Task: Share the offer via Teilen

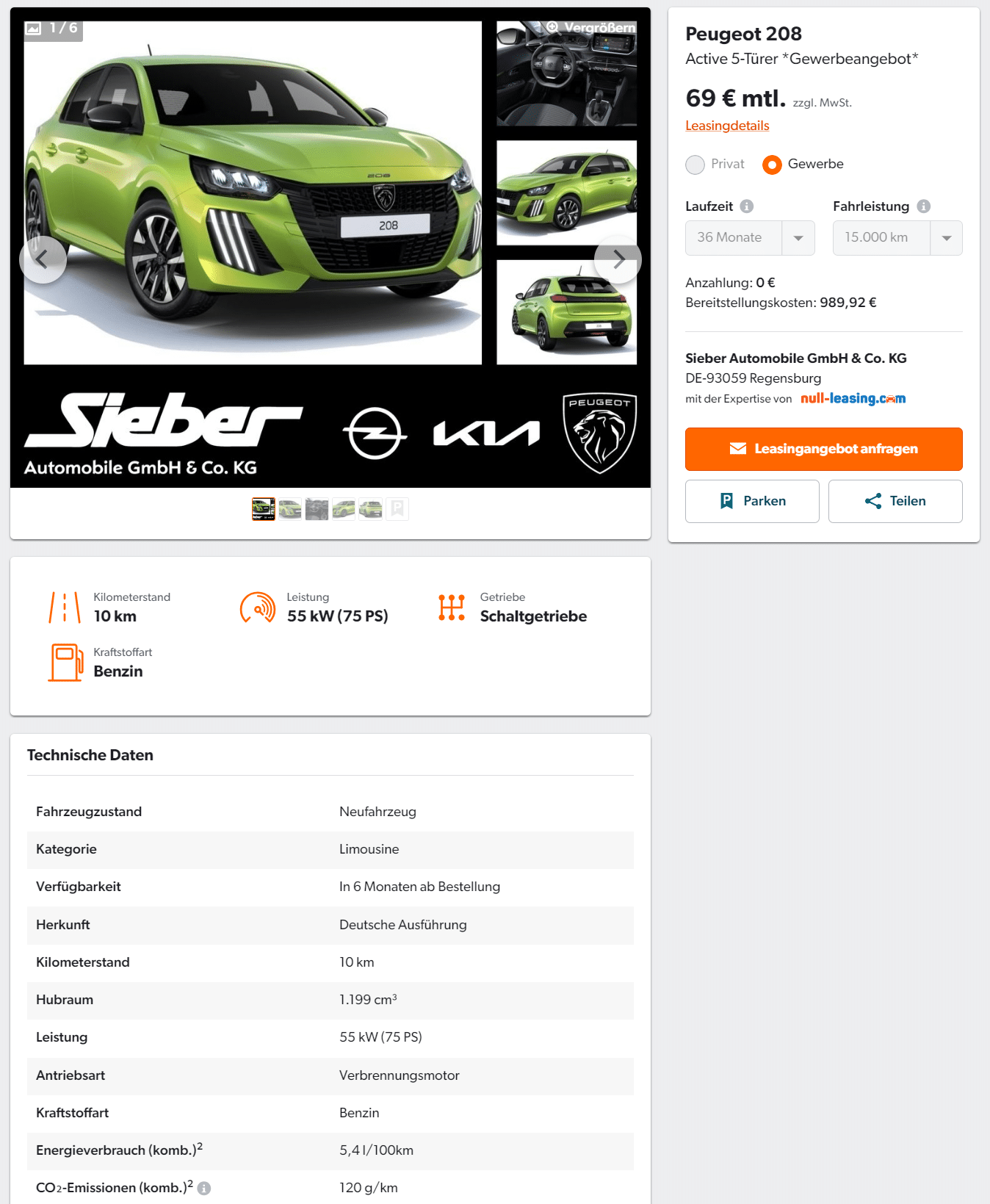Action: (x=895, y=501)
